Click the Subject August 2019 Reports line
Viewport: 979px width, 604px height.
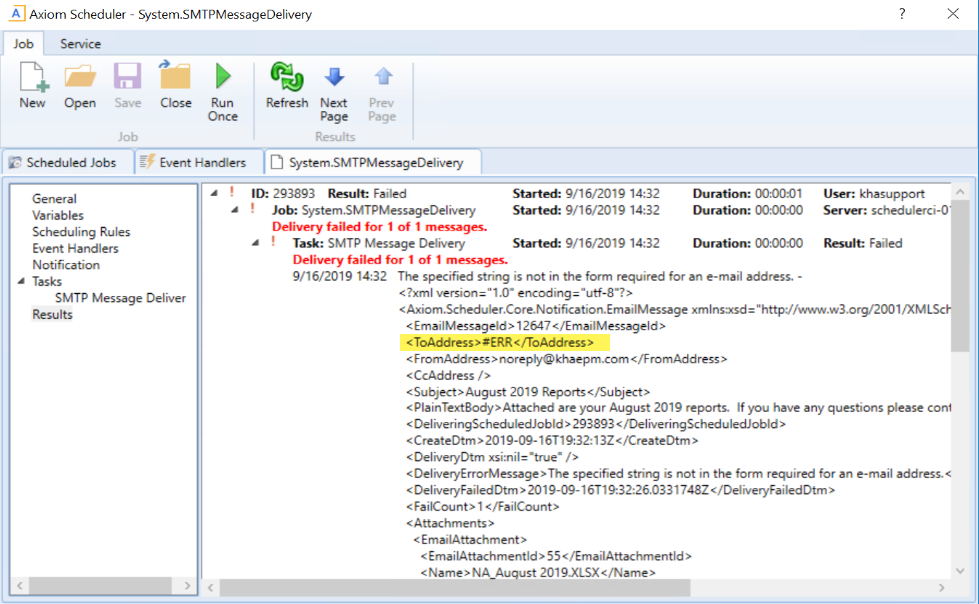(x=528, y=392)
